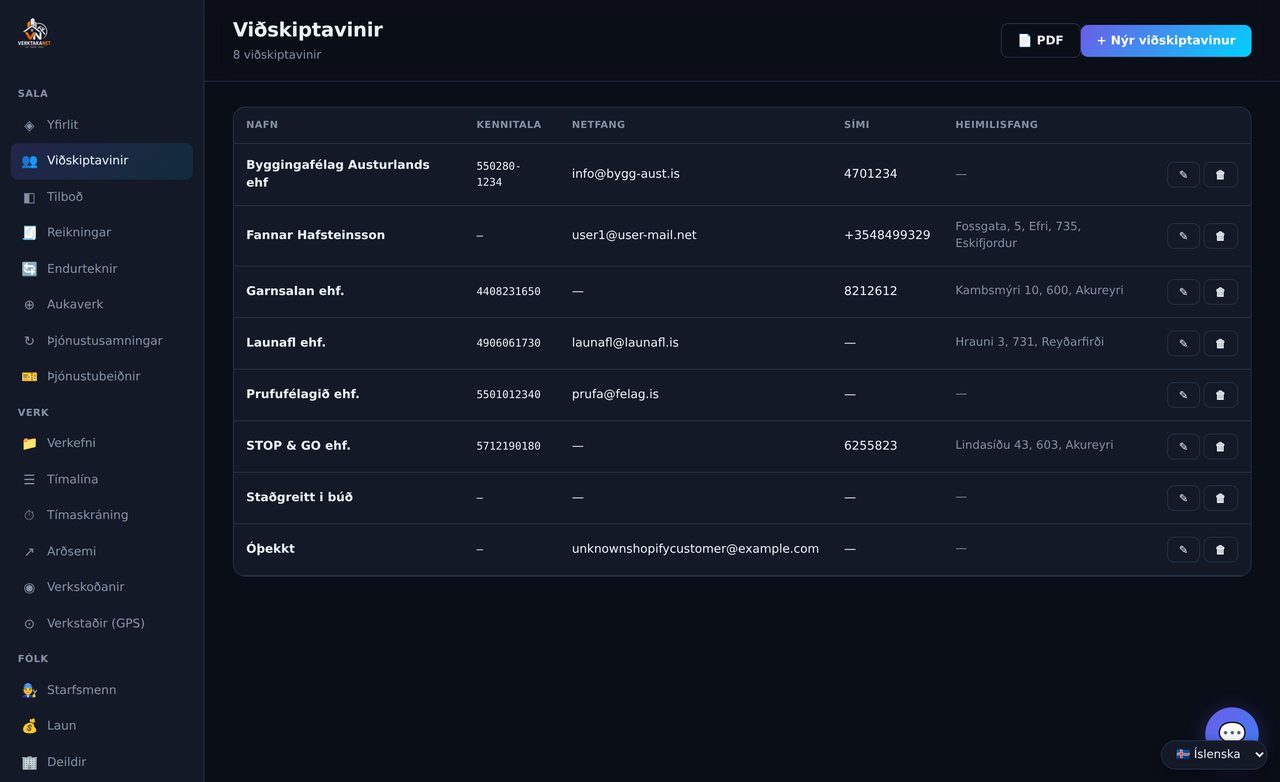Click trash icon for Prufufélagið ehf.

coord(1220,395)
